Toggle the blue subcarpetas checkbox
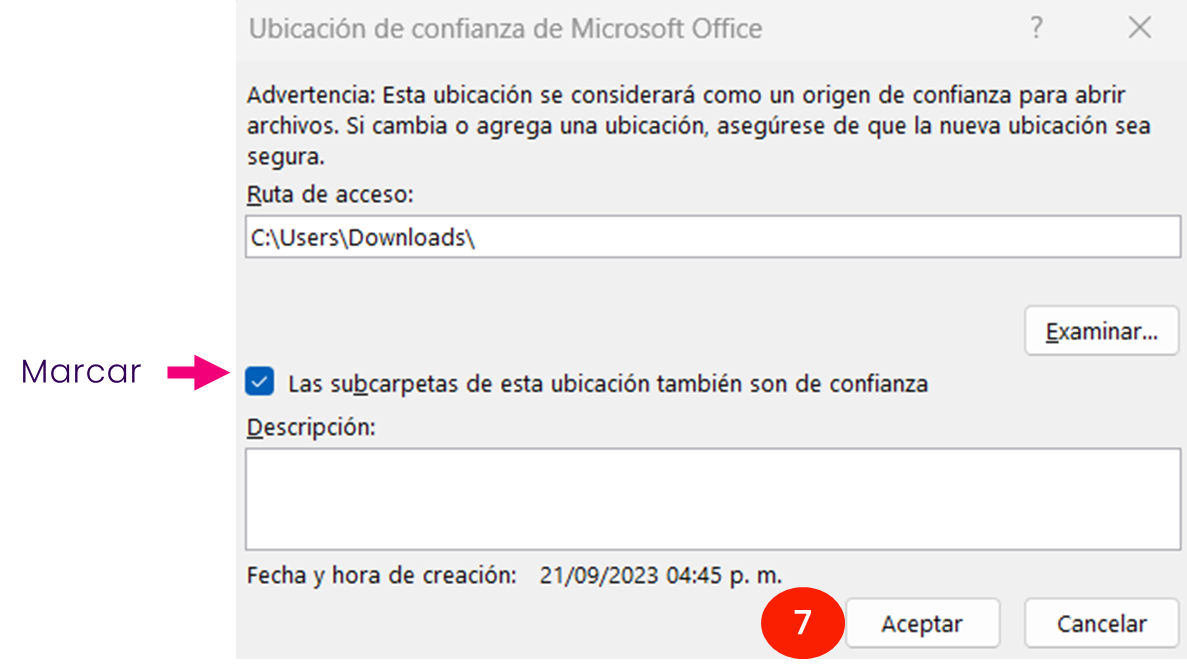The height and width of the screenshot is (665, 1187). click(x=260, y=382)
